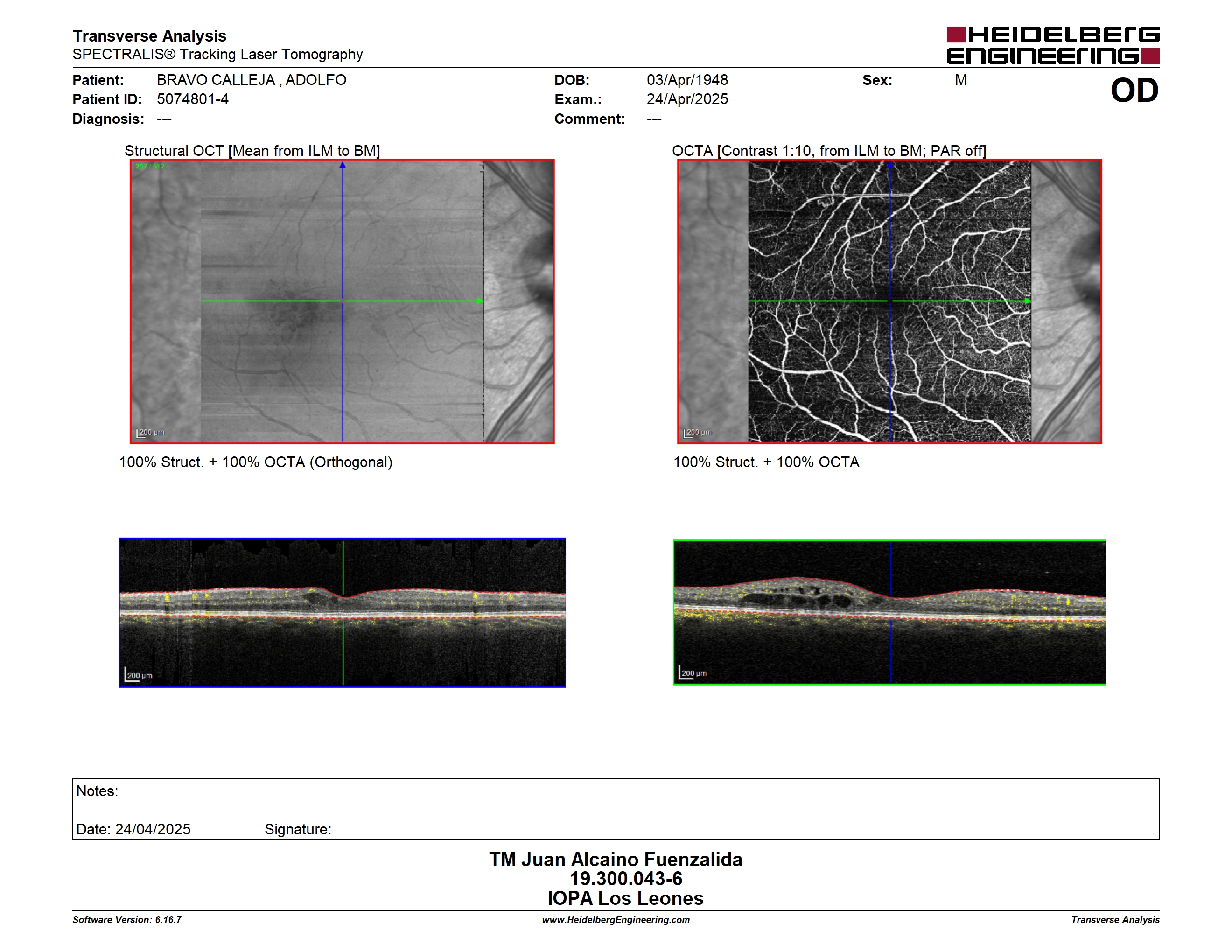Click the Software Version: 6.16.7 footer
This screenshot has width=1232, height=952.
coord(127,920)
